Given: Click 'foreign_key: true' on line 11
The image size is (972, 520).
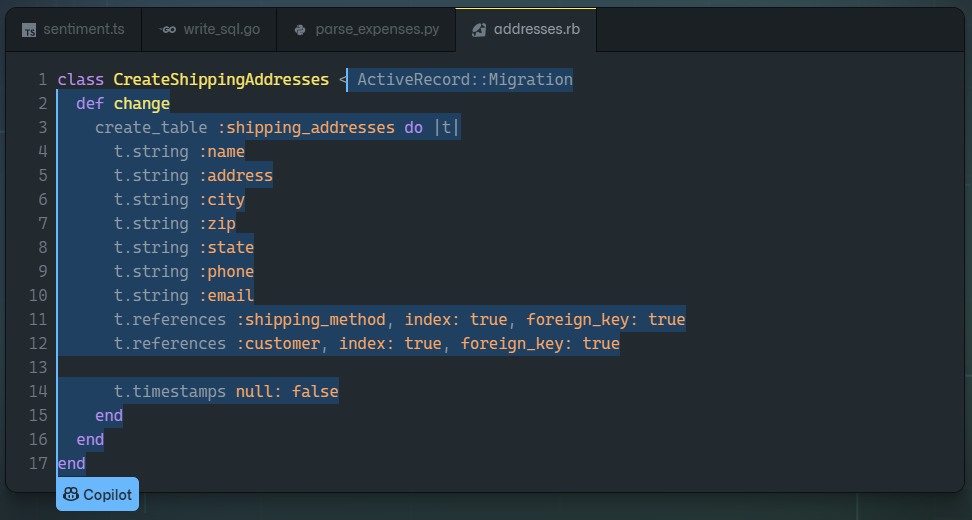Looking at the screenshot, I should point(606,320).
